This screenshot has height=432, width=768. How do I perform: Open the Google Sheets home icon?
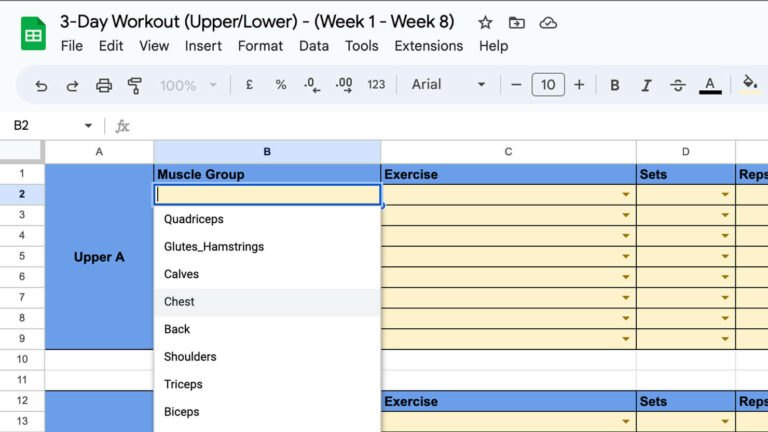pos(33,33)
